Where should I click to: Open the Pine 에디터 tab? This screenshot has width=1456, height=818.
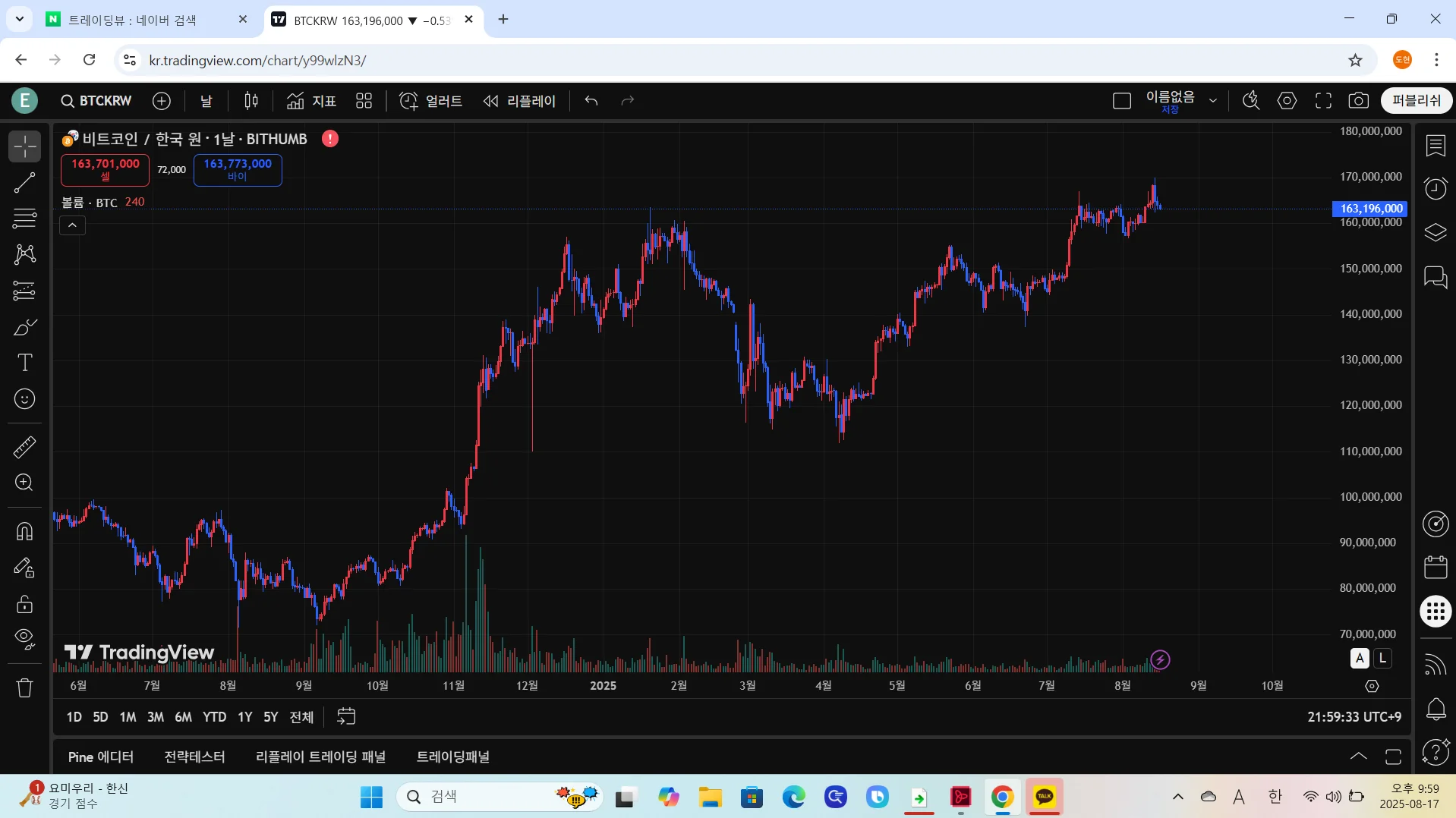[x=101, y=757]
